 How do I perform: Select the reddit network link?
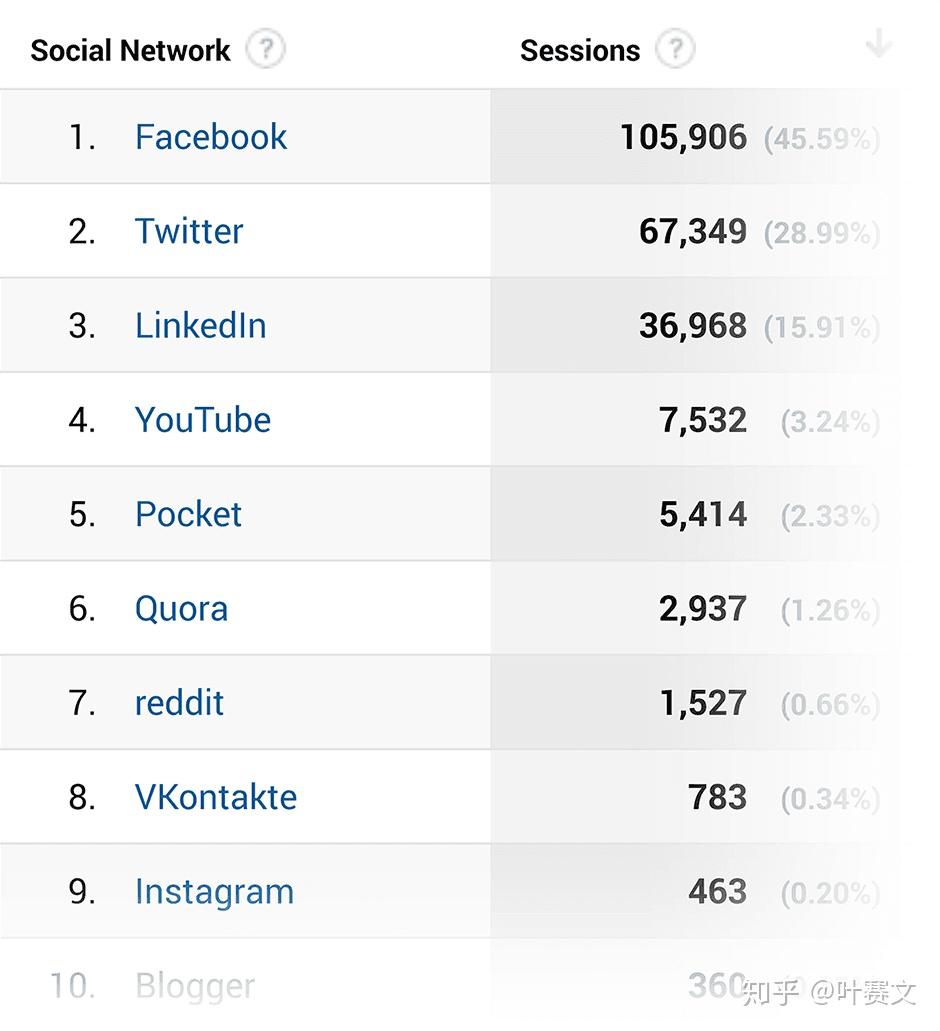point(179,703)
